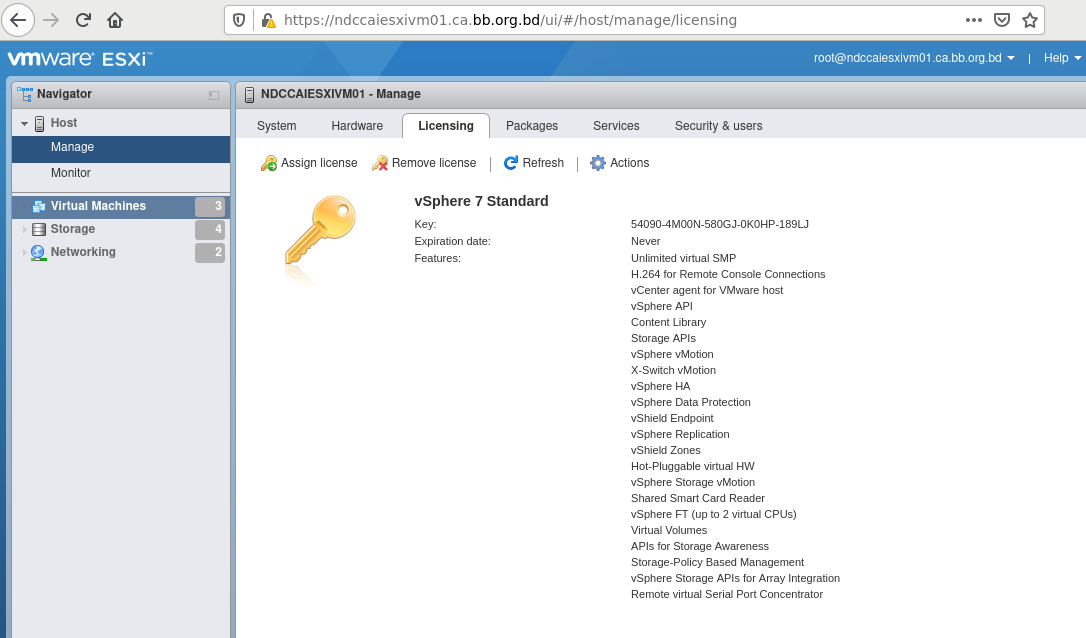Click the tracking protection shield icon
The width and height of the screenshot is (1086, 638).
click(x=239, y=20)
